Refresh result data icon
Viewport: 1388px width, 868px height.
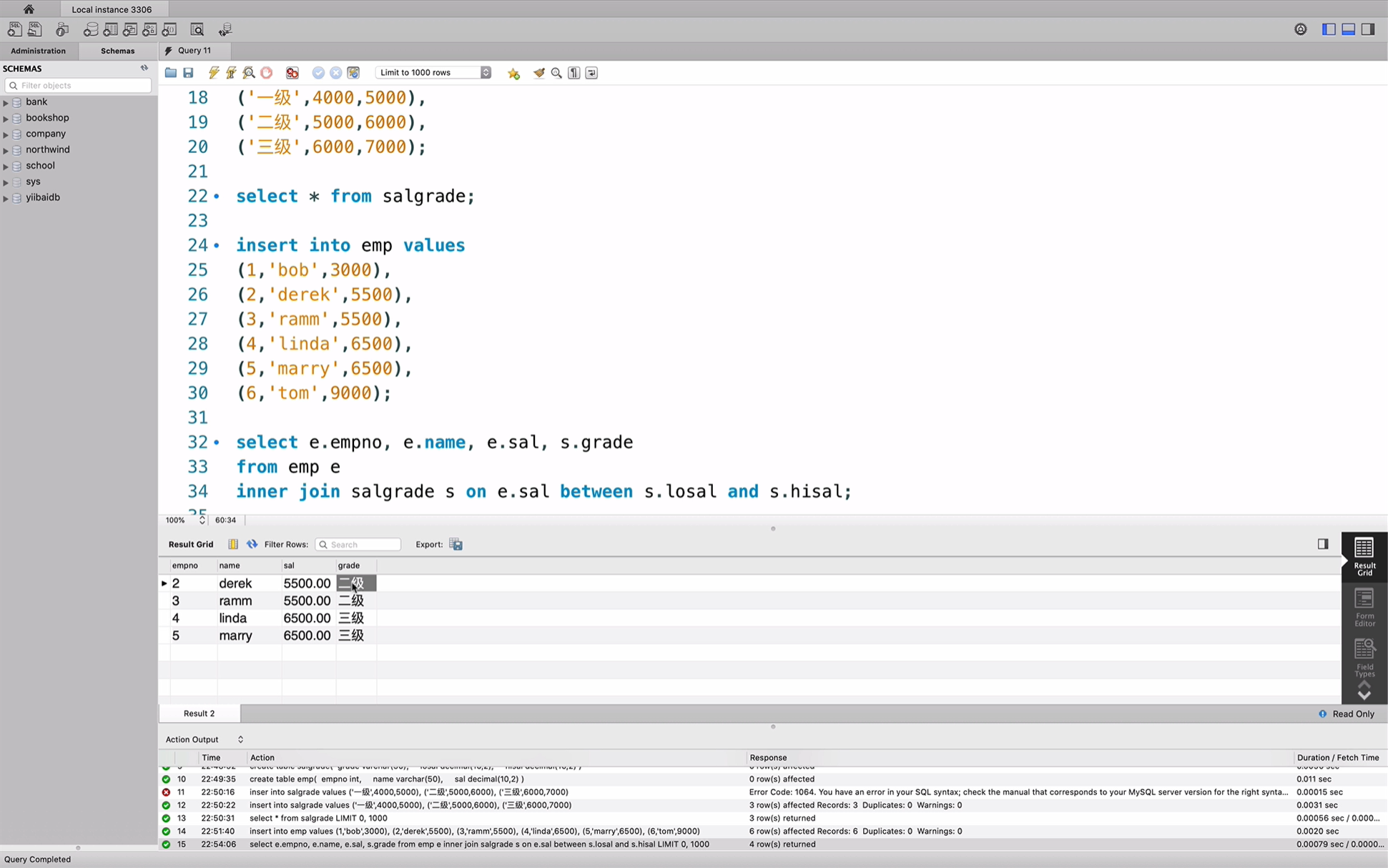[x=252, y=544]
